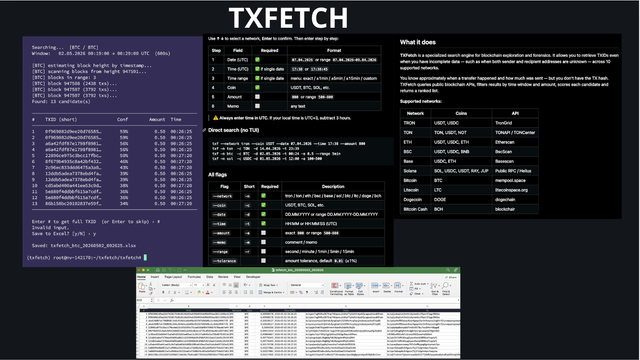Click the terminal cursor at shell prompt
Screen dimensions: 640x360
[x=145, y=258]
